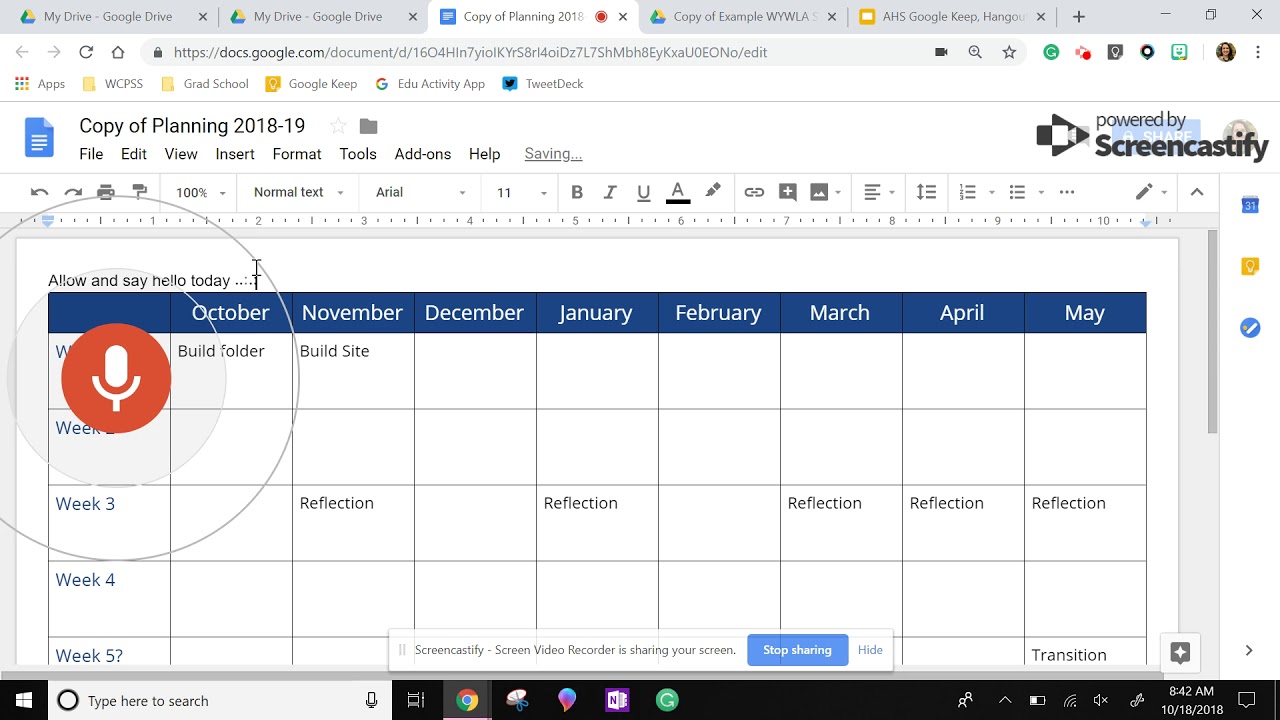Toggle Bold formatting
The width and height of the screenshot is (1280, 720).
(x=577, y=192)
